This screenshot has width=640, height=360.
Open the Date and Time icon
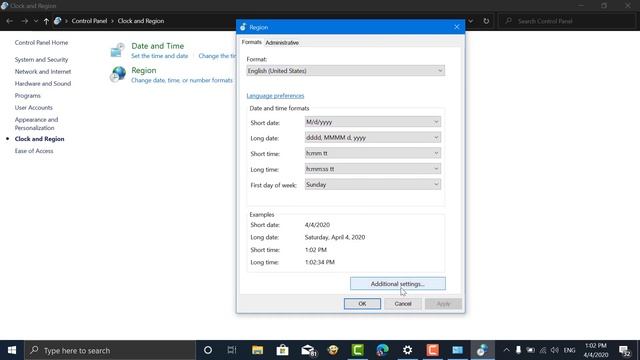[118, 50]
